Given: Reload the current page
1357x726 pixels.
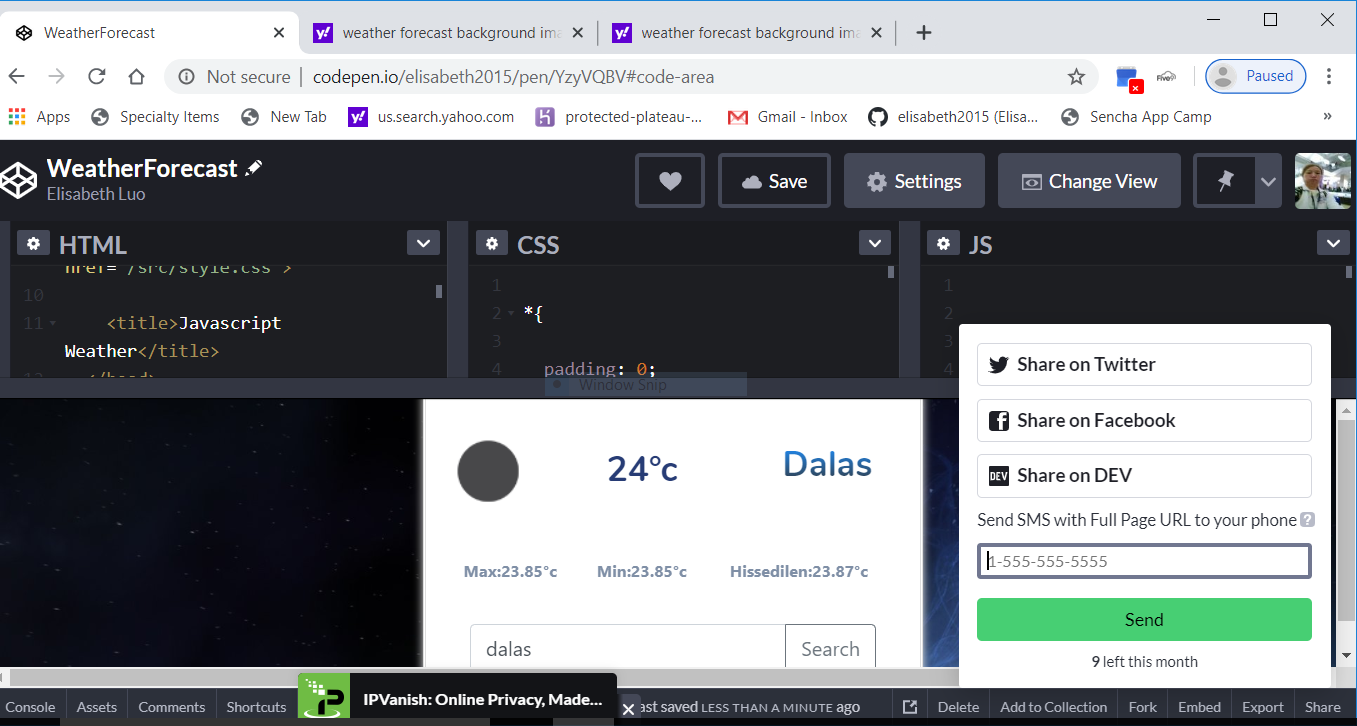Looking at the screenshot, I should pyautogui.click(x=97, y=77).
